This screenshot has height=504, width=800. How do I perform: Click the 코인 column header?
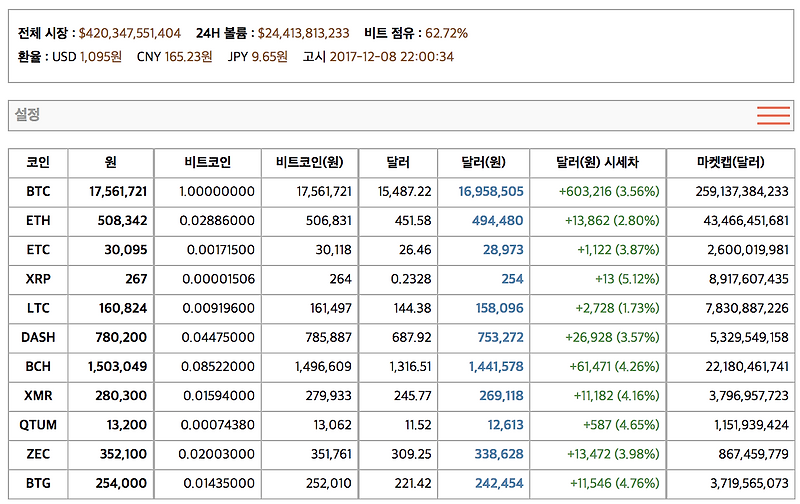tap(38, 162)
